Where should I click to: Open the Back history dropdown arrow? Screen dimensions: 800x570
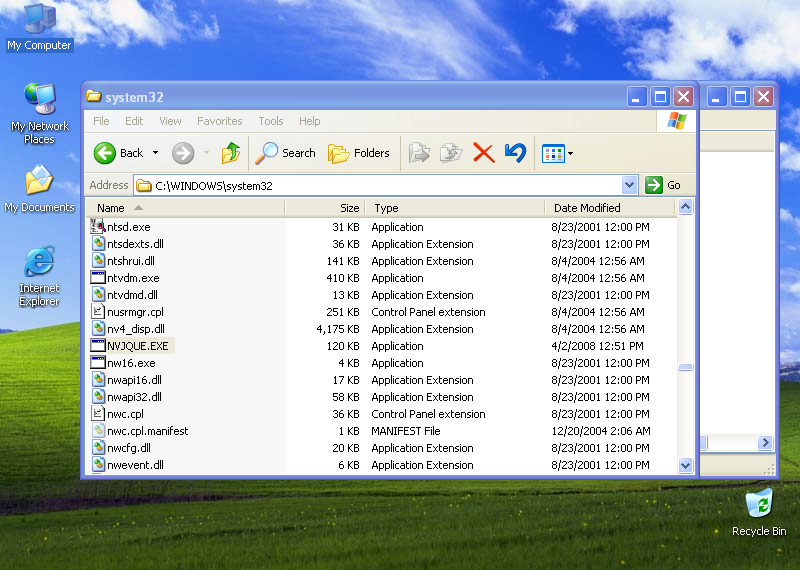coord(156,153)
